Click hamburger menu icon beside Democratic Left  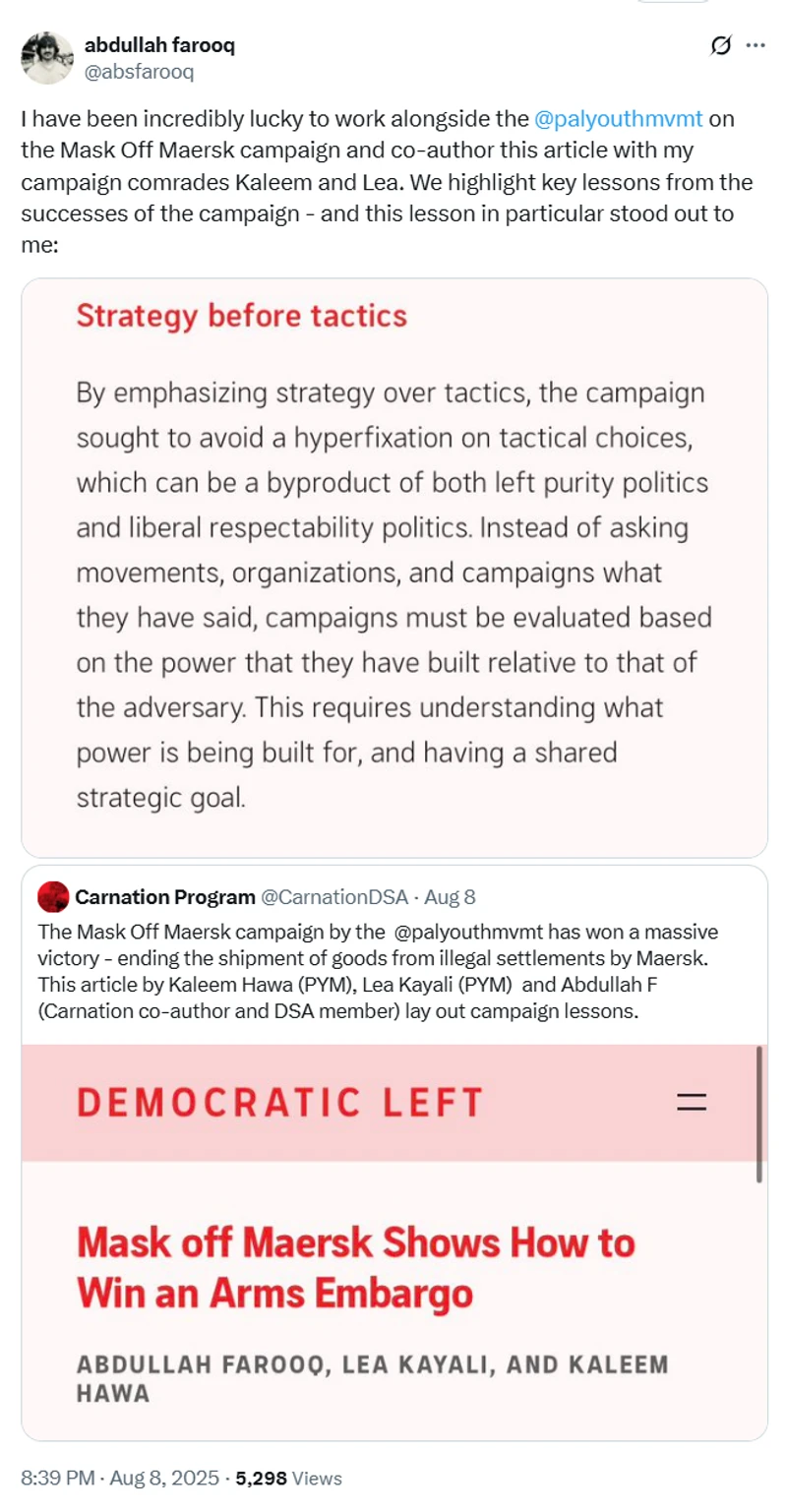coord(693,1103)
